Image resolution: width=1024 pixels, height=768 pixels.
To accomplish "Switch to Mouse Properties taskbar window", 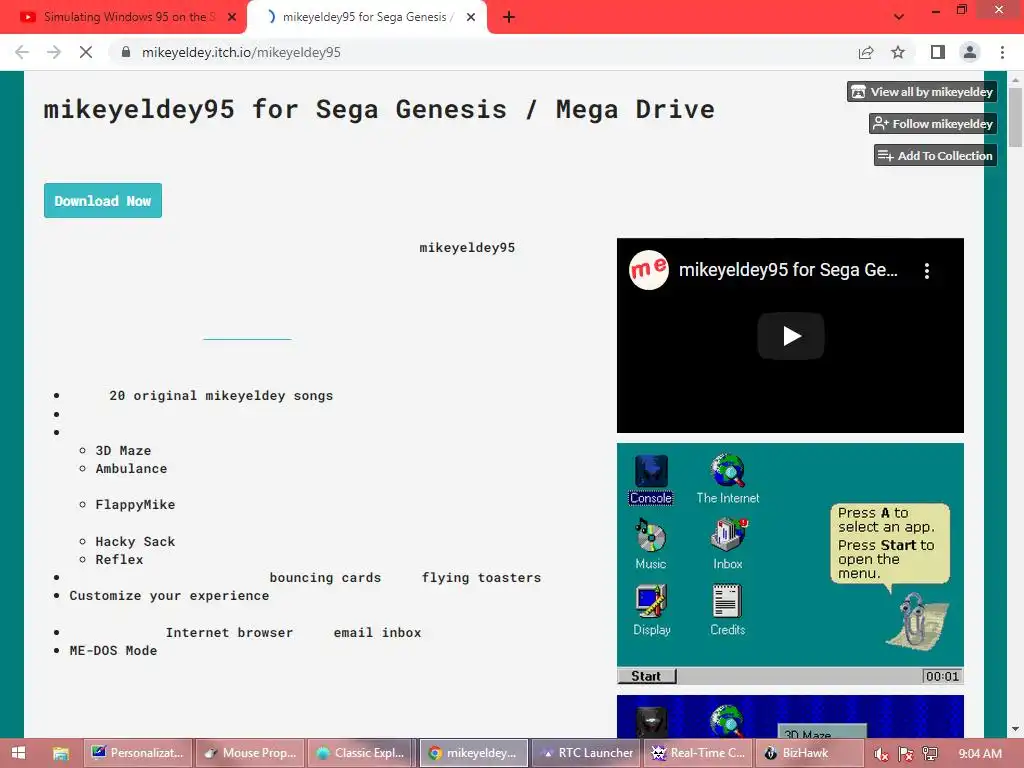I will click(250, 753).
